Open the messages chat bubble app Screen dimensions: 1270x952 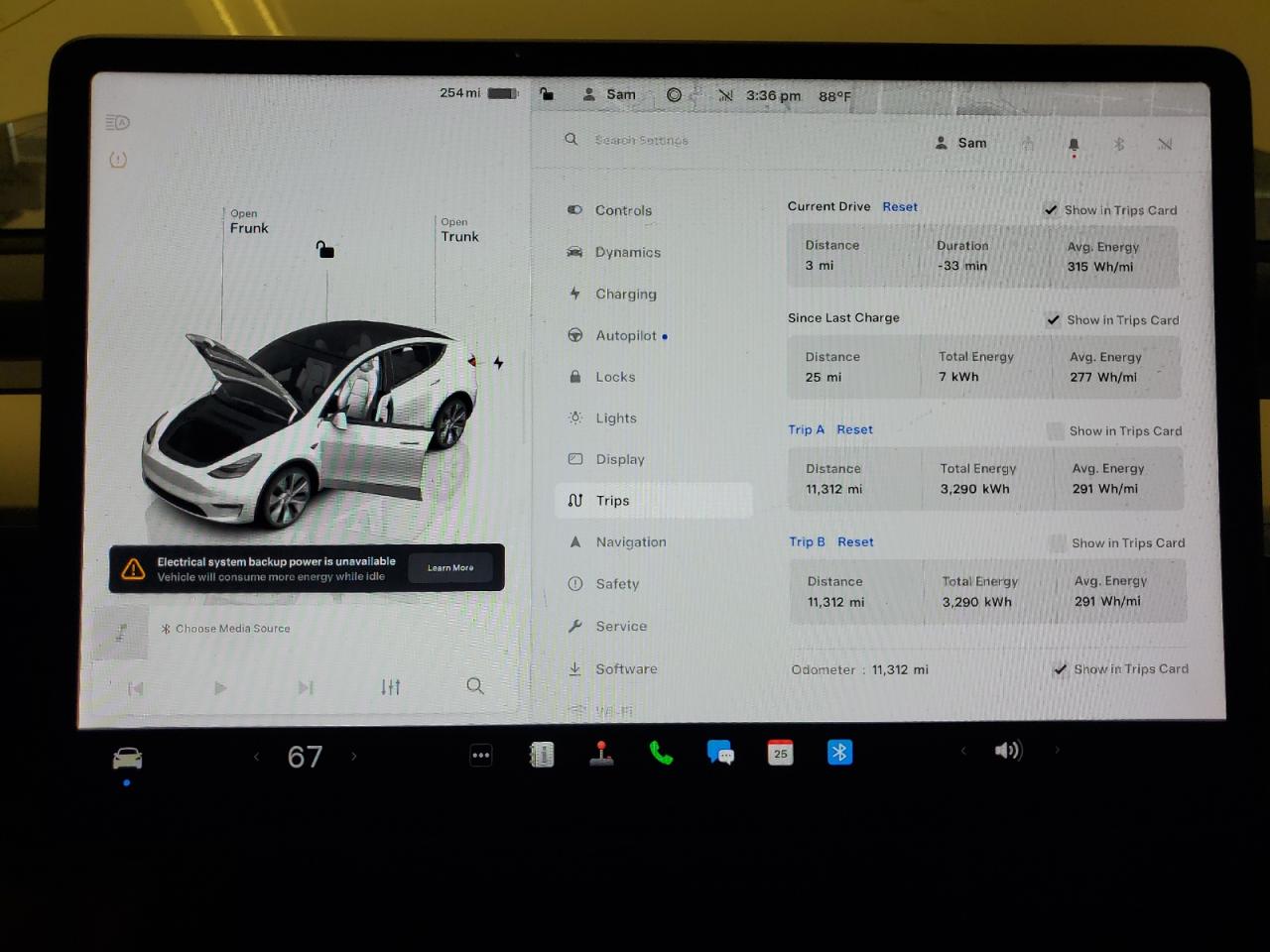click(x=720, y=753)
